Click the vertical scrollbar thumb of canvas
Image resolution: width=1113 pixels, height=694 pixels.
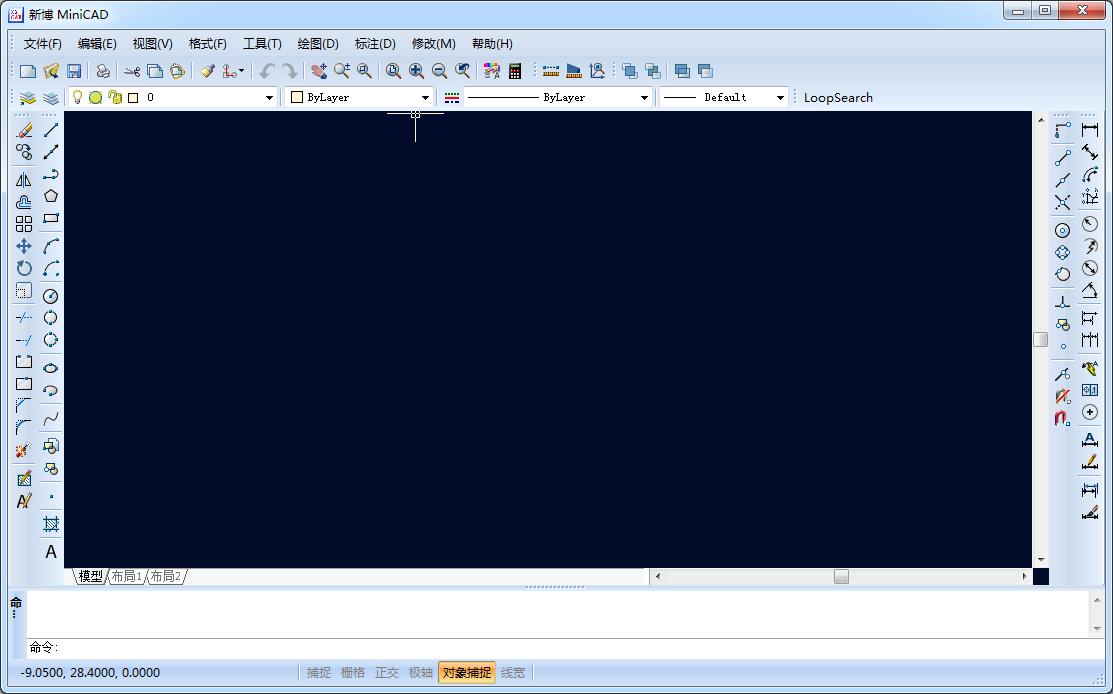(x=1040, y=339)
